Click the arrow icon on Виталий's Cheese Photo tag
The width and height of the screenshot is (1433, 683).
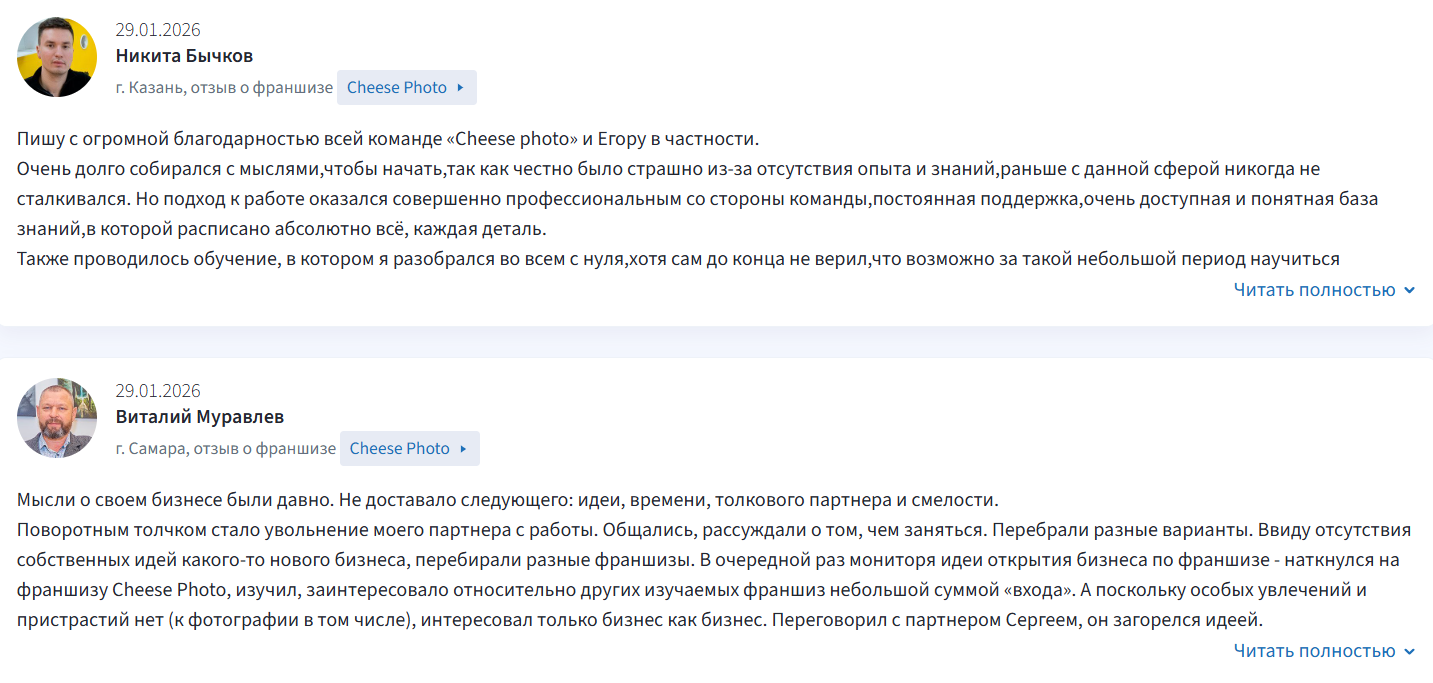[x=463, y=449]
